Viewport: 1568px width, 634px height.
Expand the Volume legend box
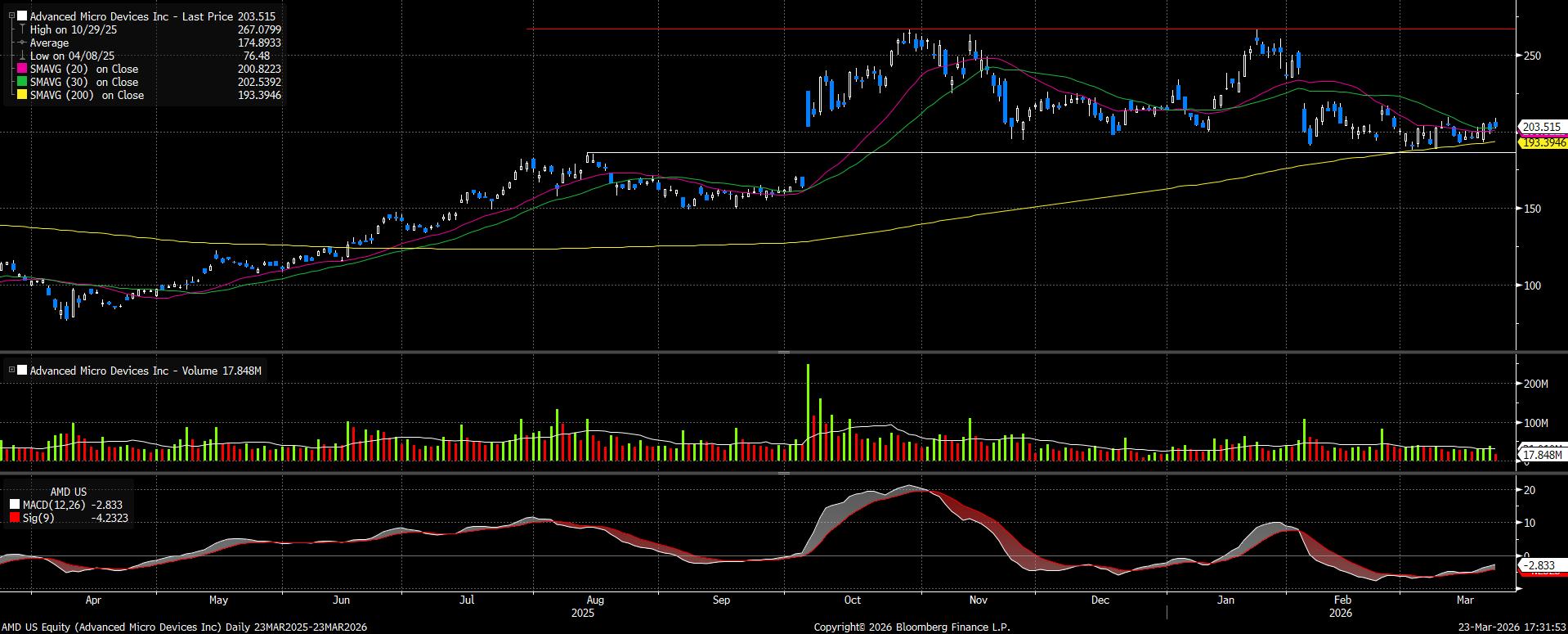point(11,371)
